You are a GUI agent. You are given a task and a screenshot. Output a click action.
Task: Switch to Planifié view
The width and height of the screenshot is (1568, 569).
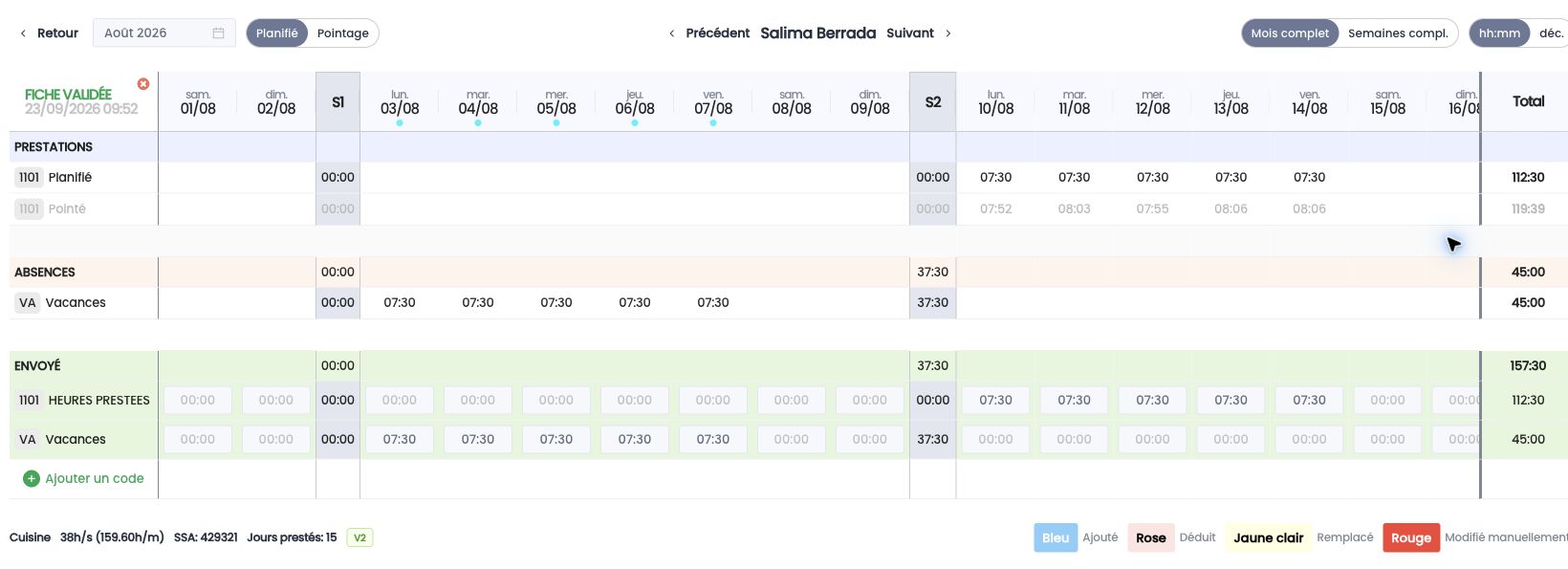coord(277,33)
